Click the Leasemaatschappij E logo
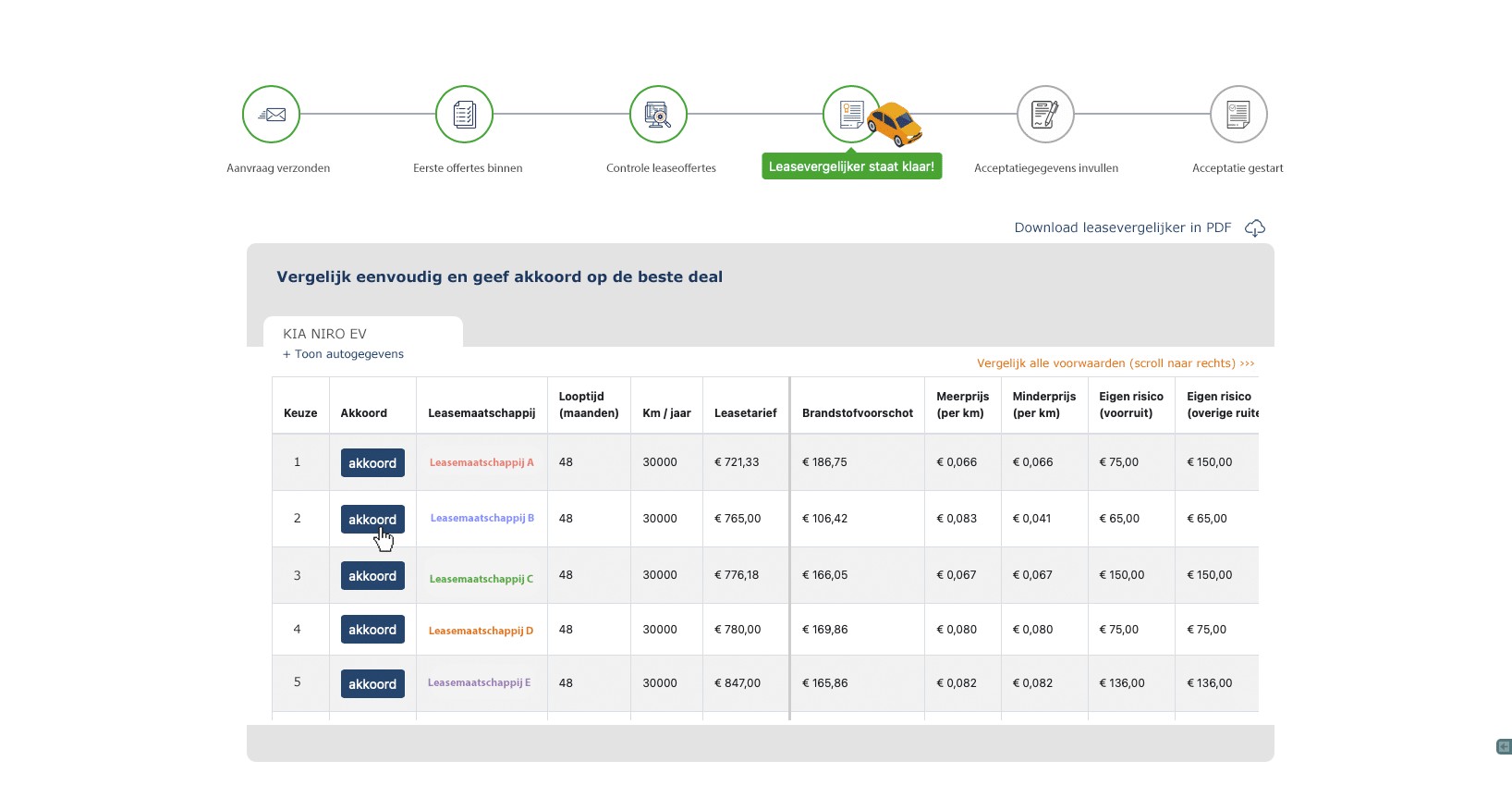 point(479,682)
